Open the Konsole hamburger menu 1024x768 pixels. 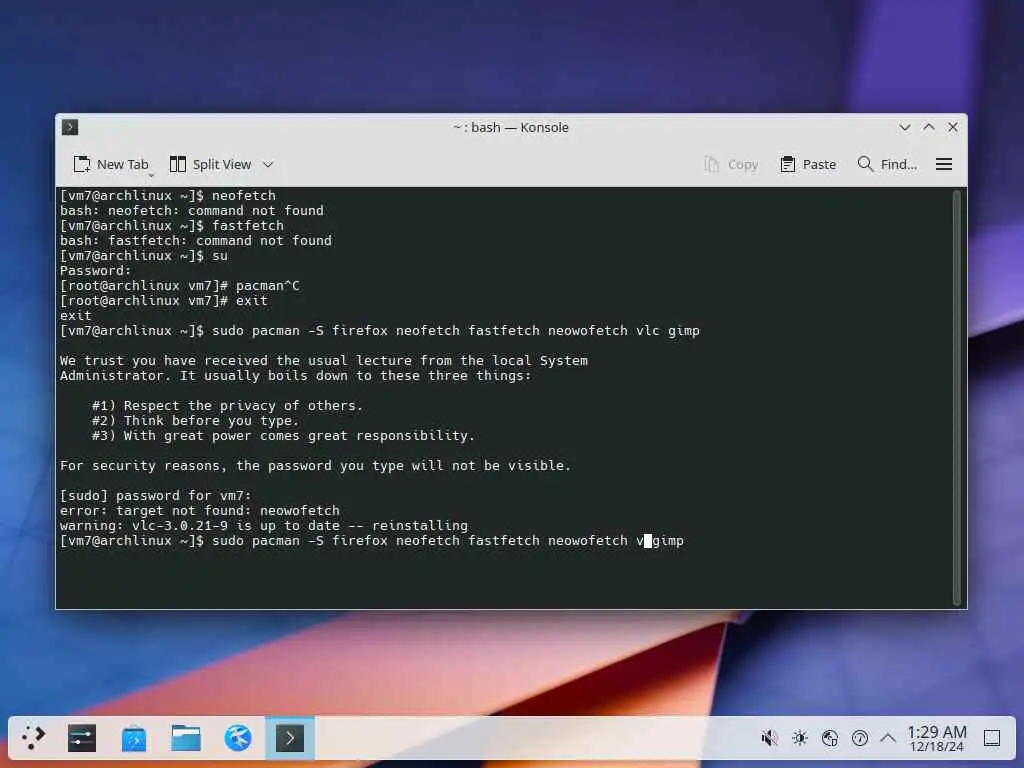(944, 165)
